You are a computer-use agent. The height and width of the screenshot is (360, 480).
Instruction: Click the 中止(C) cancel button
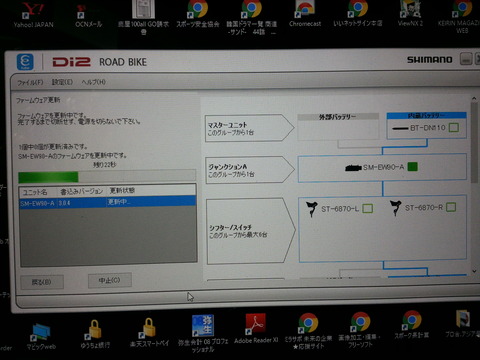click(x=110, y=280)
